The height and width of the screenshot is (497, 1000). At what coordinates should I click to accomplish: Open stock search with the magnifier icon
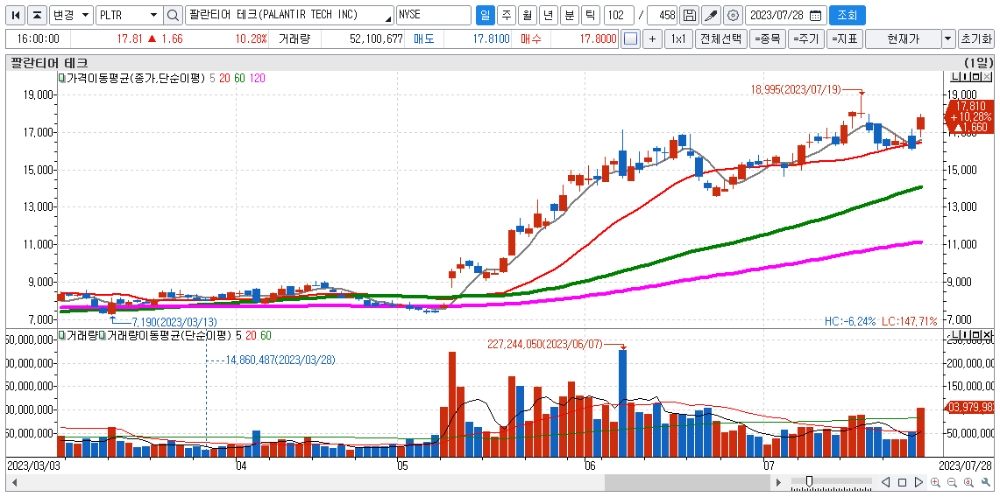click(x=173, y=15)
